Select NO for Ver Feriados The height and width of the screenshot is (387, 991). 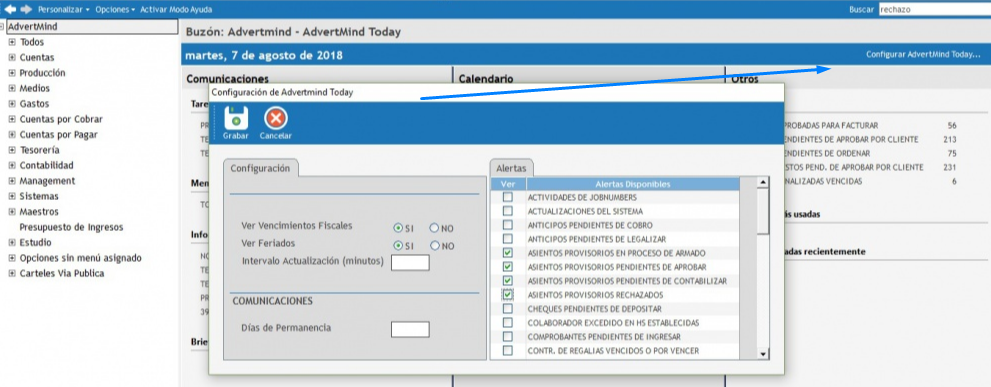[434, 245]
